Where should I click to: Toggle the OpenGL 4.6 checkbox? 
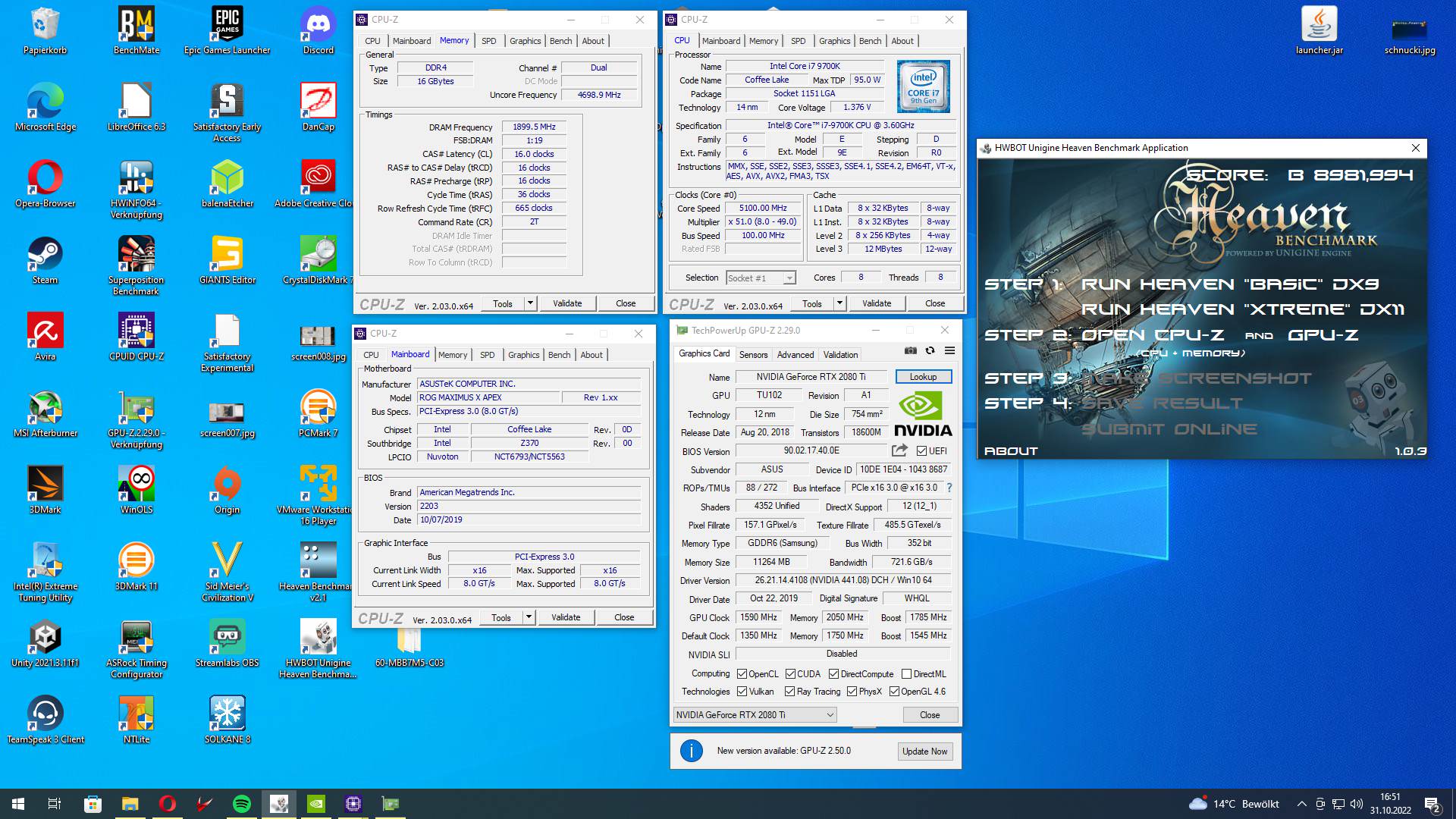click(x=894, y=691)
